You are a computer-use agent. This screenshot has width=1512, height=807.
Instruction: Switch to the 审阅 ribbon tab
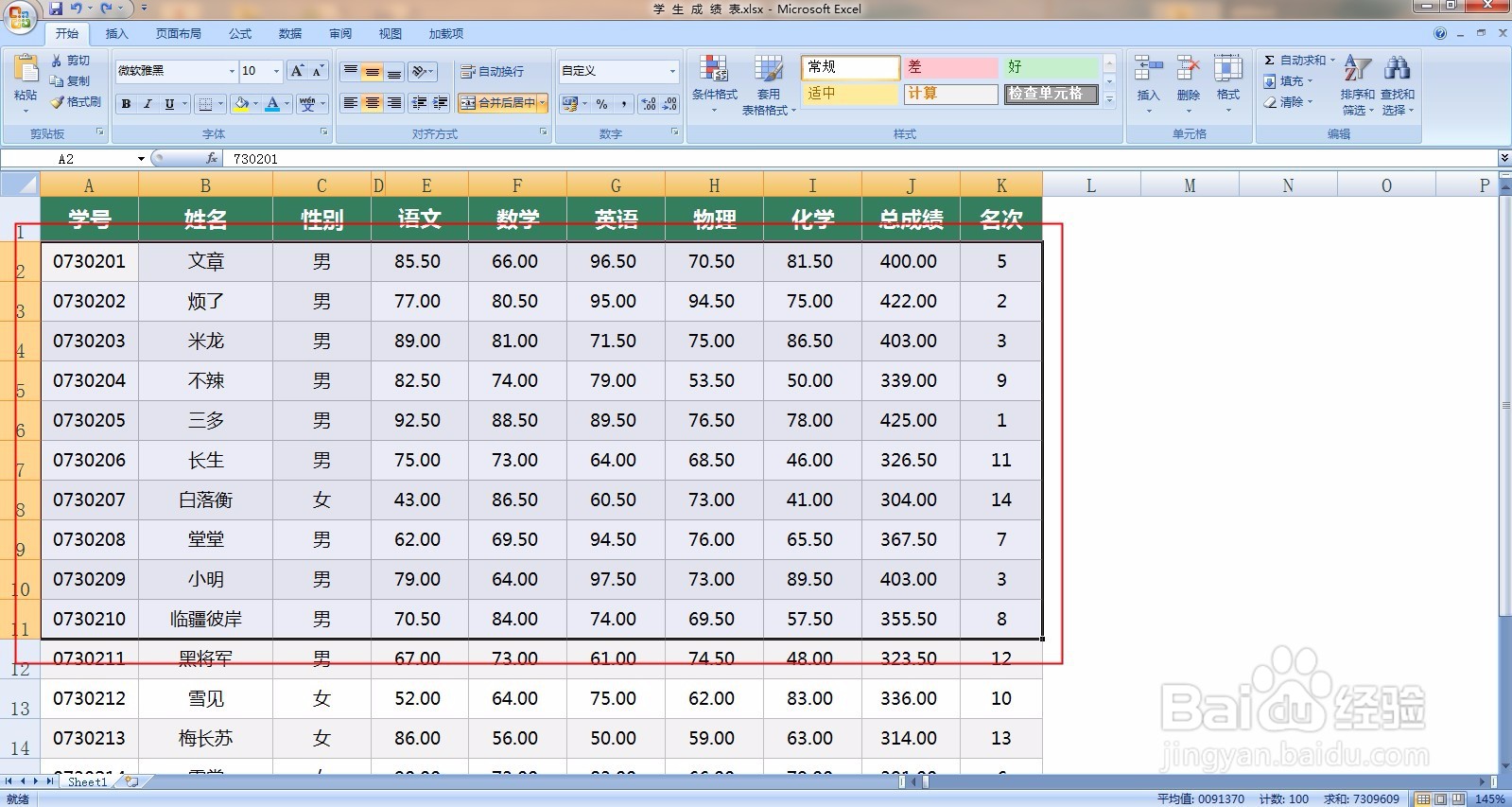(340, 33)
